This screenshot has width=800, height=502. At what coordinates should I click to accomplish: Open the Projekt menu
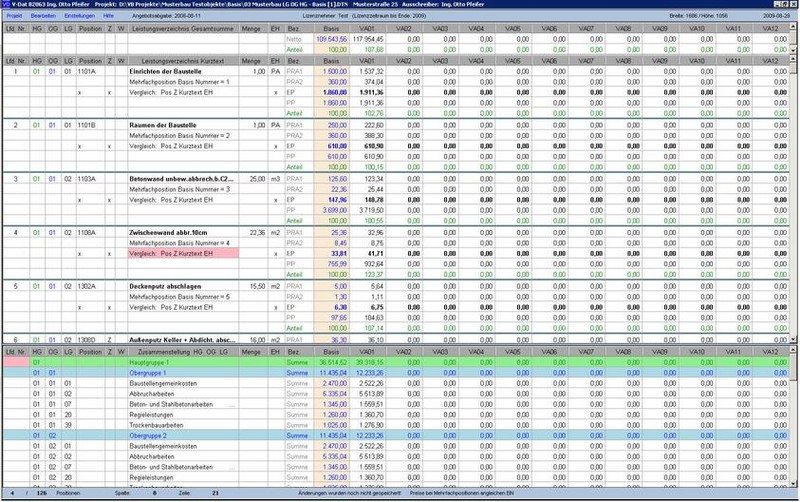15,17
